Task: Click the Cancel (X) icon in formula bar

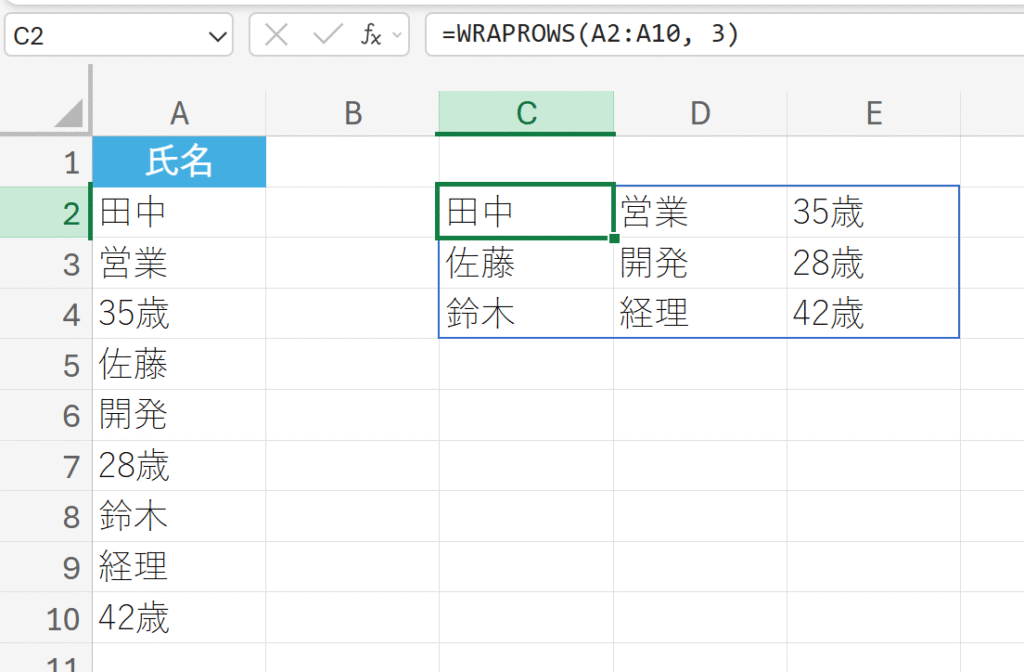Action: click(x=277, y=36)
